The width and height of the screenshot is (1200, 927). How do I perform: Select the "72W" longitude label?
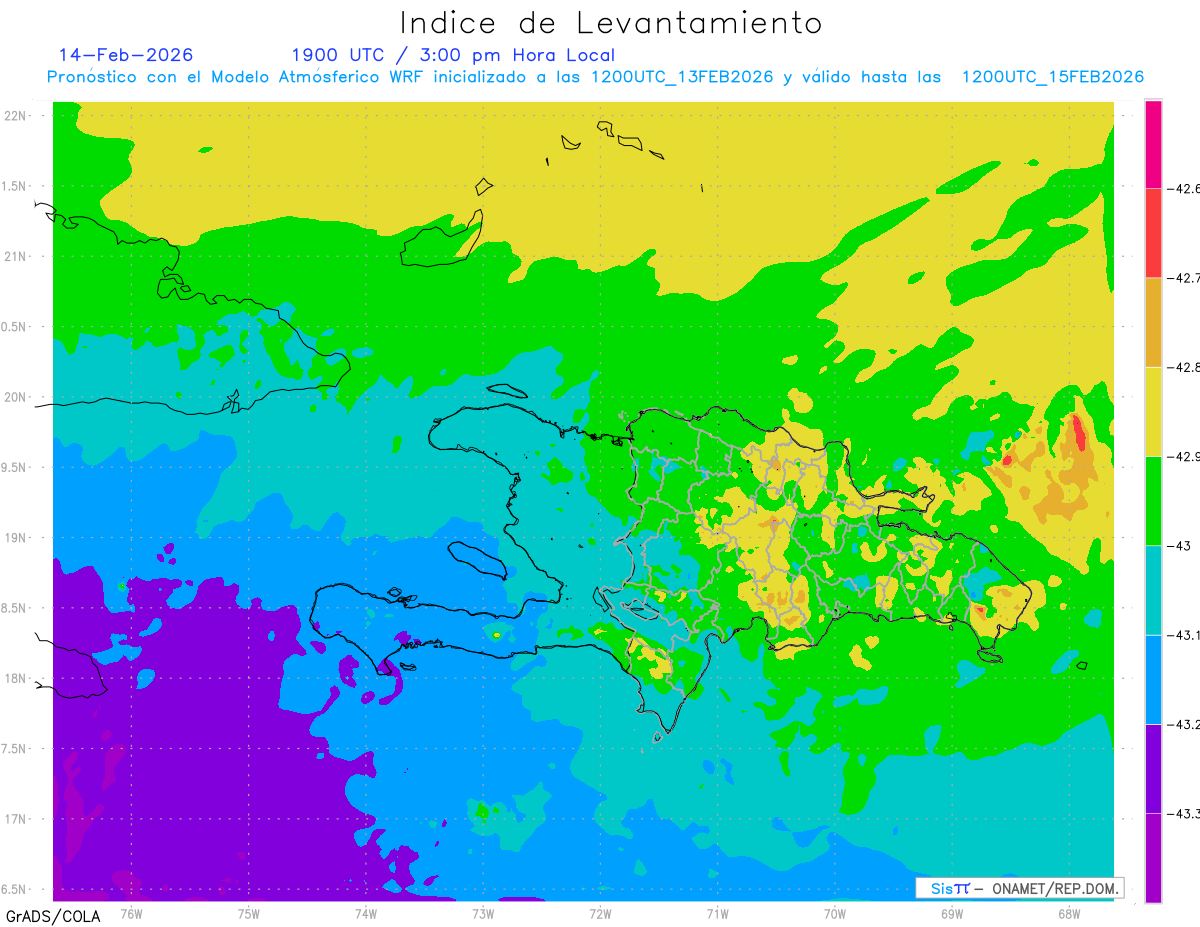pyautogui.click(x=600, y=914)
